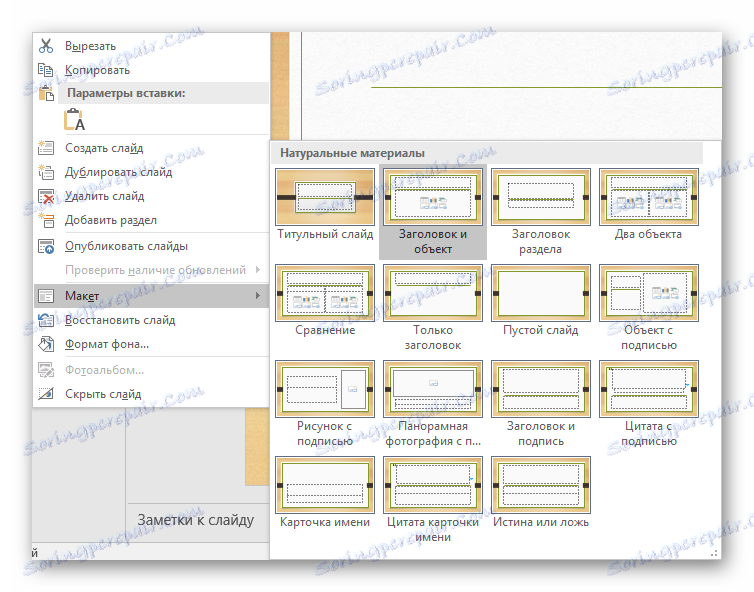The height and width of the screenshot is (592, 754).
Task: Pick the Цитата с подписью layout thumbnail
Action: tap(649, 389)
